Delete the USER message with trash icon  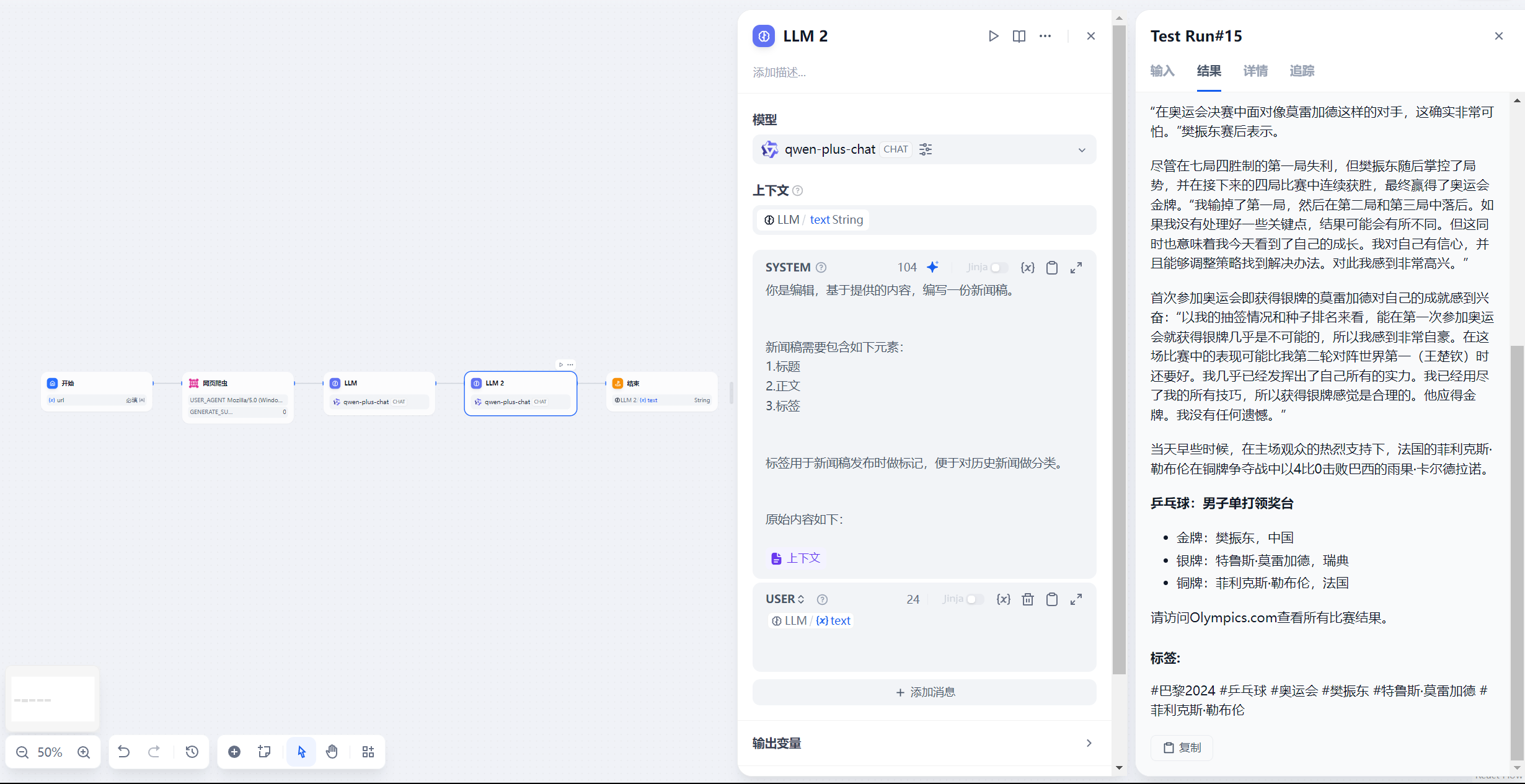coord(1027,599)
